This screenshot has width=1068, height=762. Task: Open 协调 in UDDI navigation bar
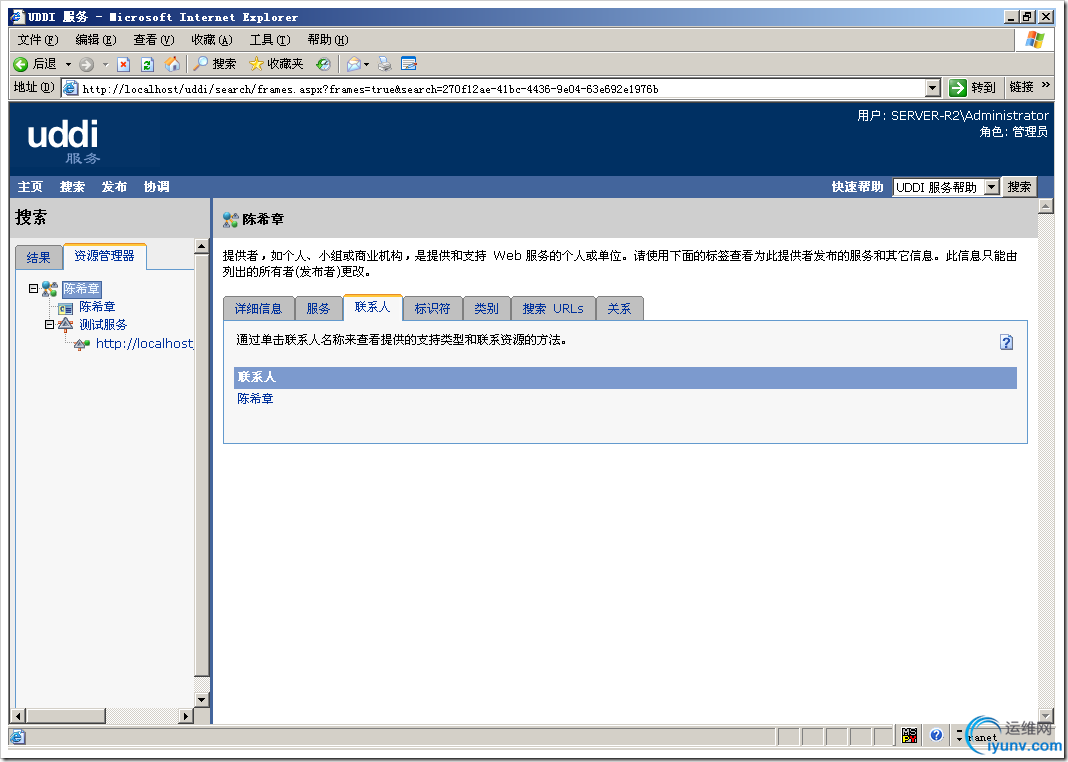157,187
